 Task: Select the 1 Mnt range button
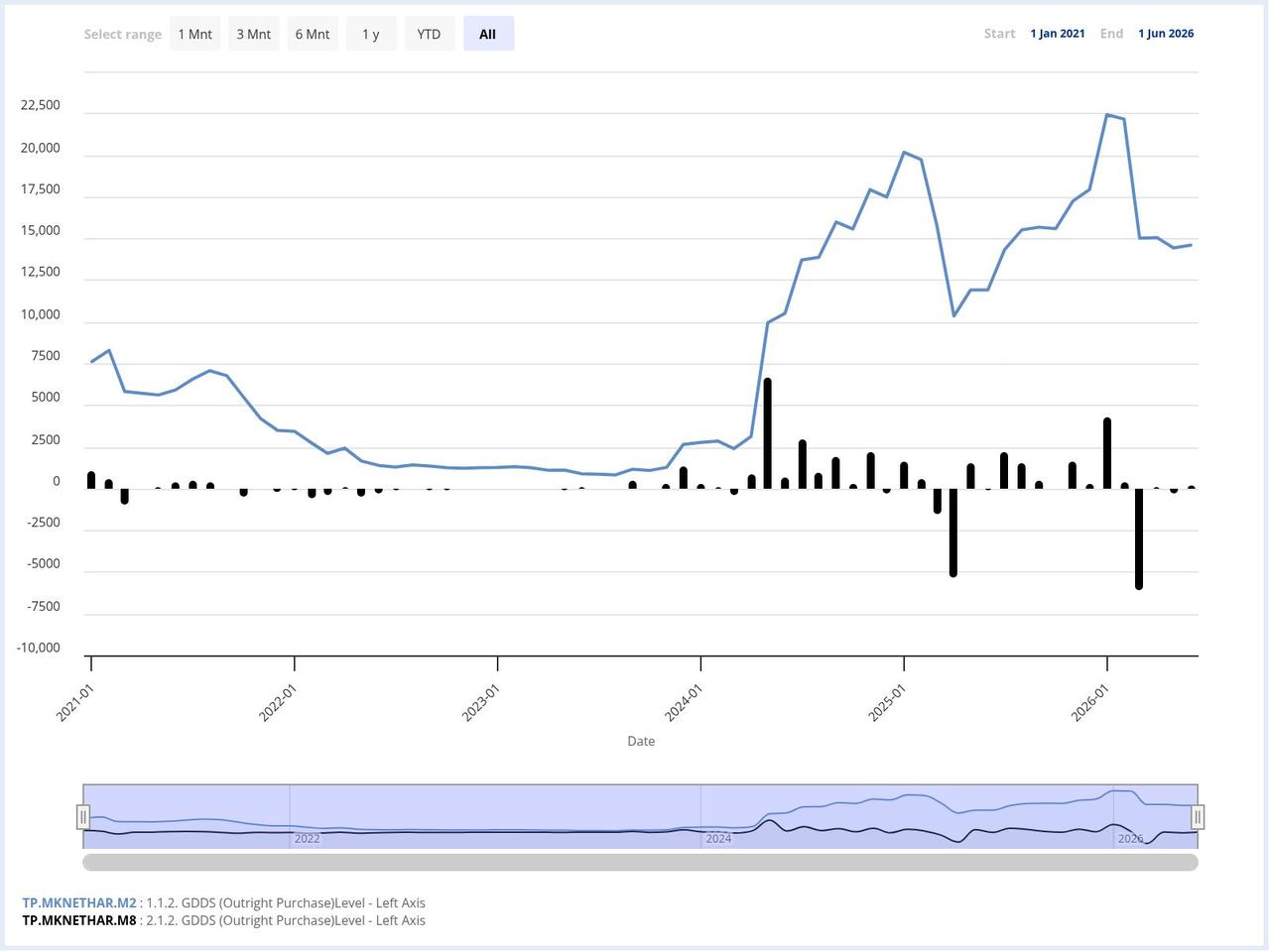click(x=194, y=34)
